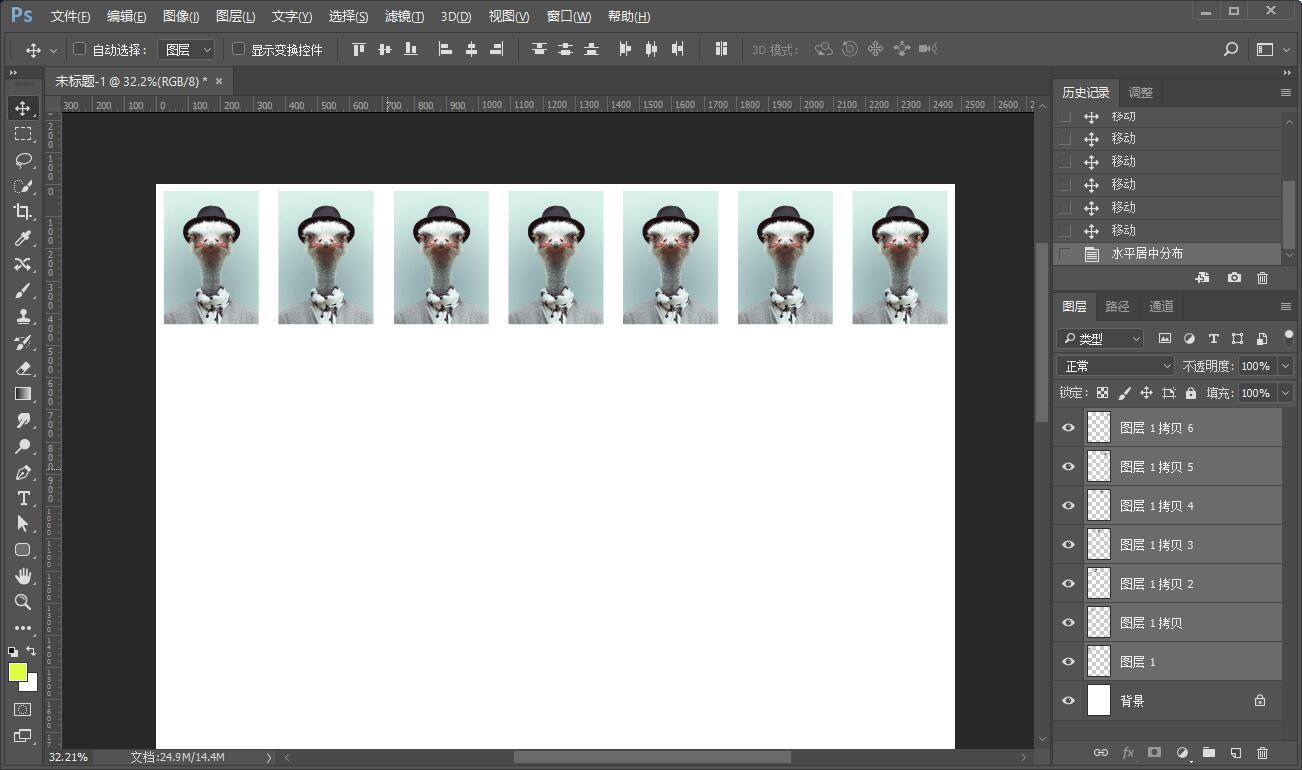Image resolution: width=1302 pixels, height=770 pixels.
Task: Select the Hand tool
Action: point(23,576)
